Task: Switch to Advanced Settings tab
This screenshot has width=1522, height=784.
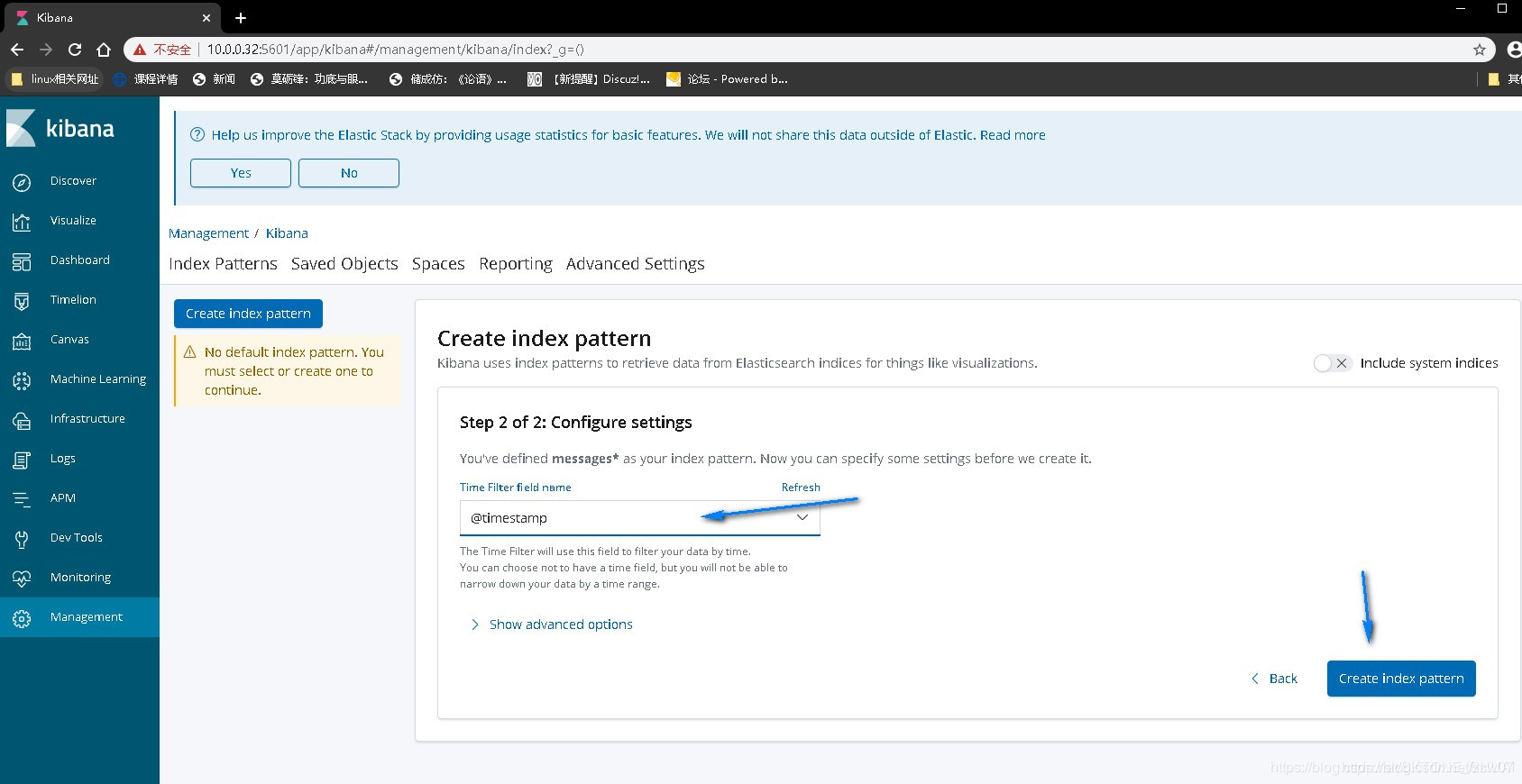Action: coord(636,264)
